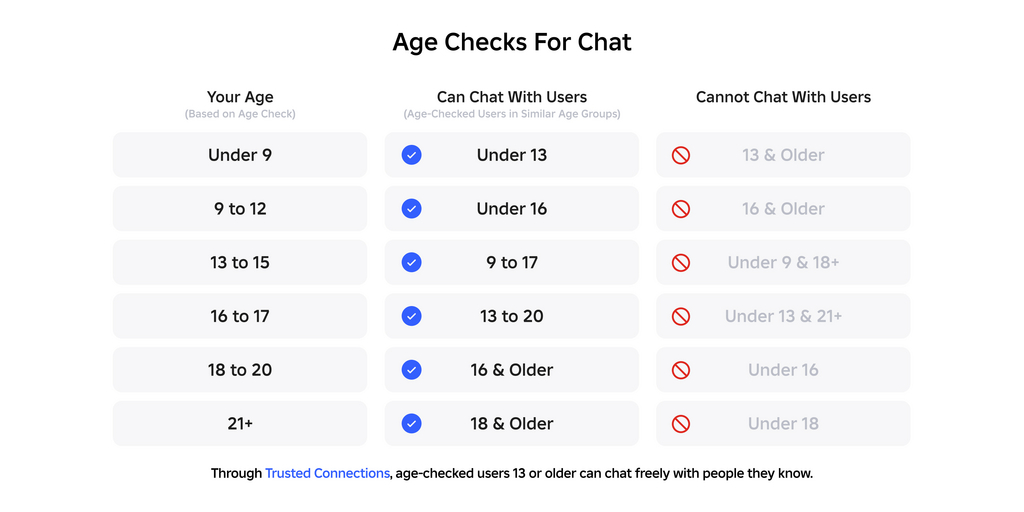1024x512 pixels.
Task: Click the blue checkmark beside Under 16
Action: tap(411, 209)
